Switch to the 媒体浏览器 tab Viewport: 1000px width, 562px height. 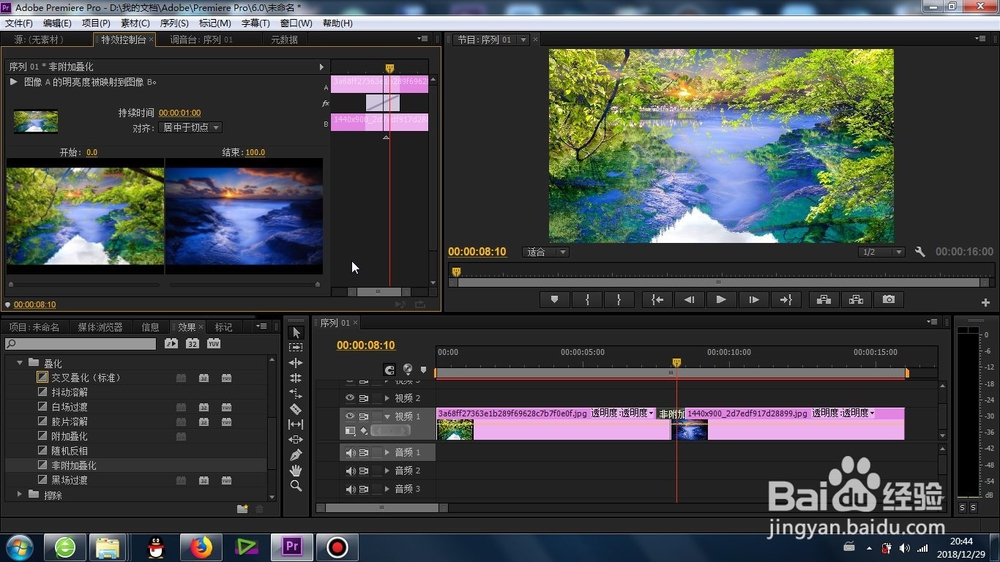pyautogui.click(x=100, y=327)
